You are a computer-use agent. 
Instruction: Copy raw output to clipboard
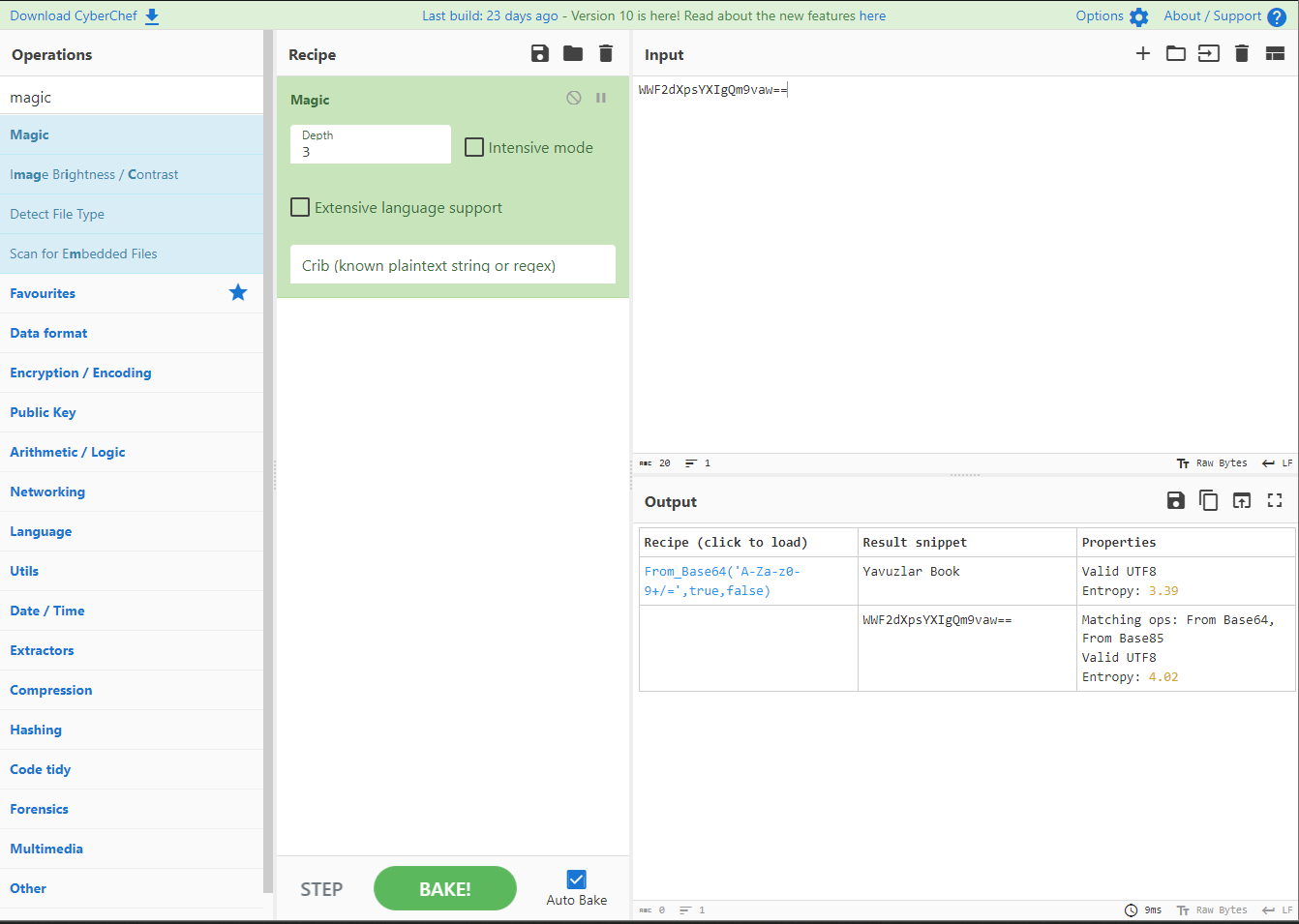1208,500
